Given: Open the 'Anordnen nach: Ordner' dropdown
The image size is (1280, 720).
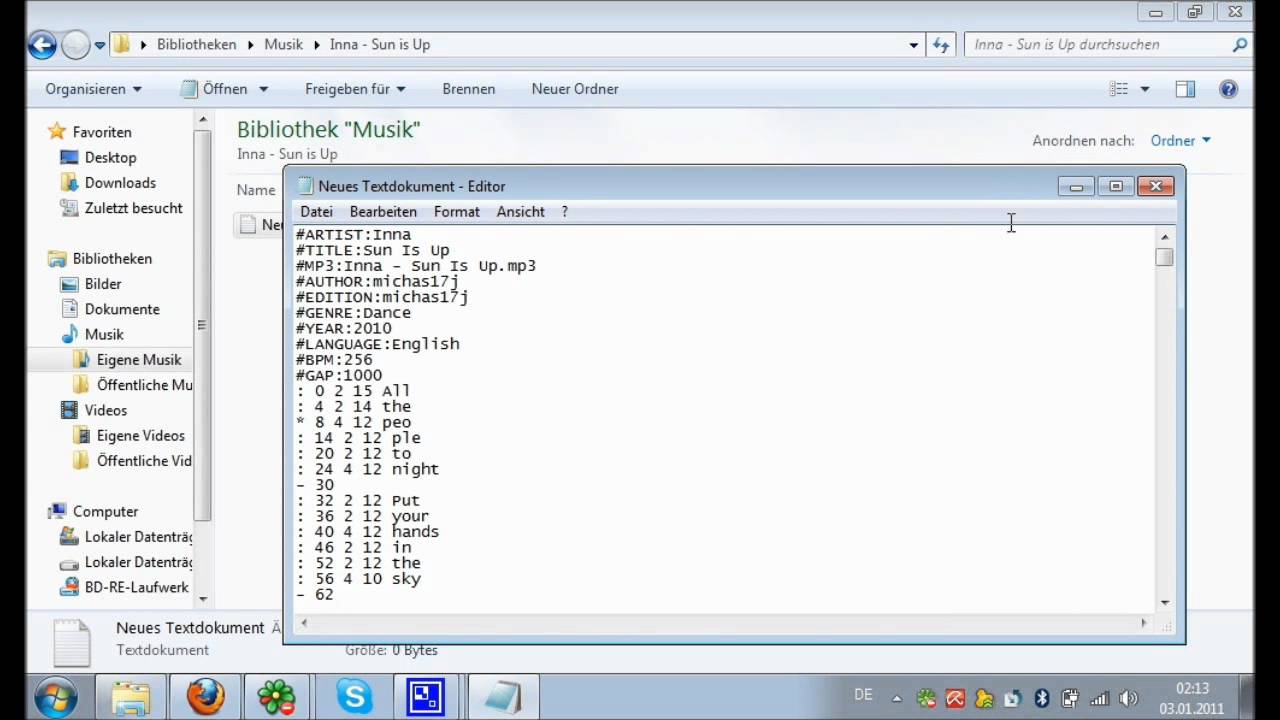Looking at the screenshot, I should coord(1180,141).
